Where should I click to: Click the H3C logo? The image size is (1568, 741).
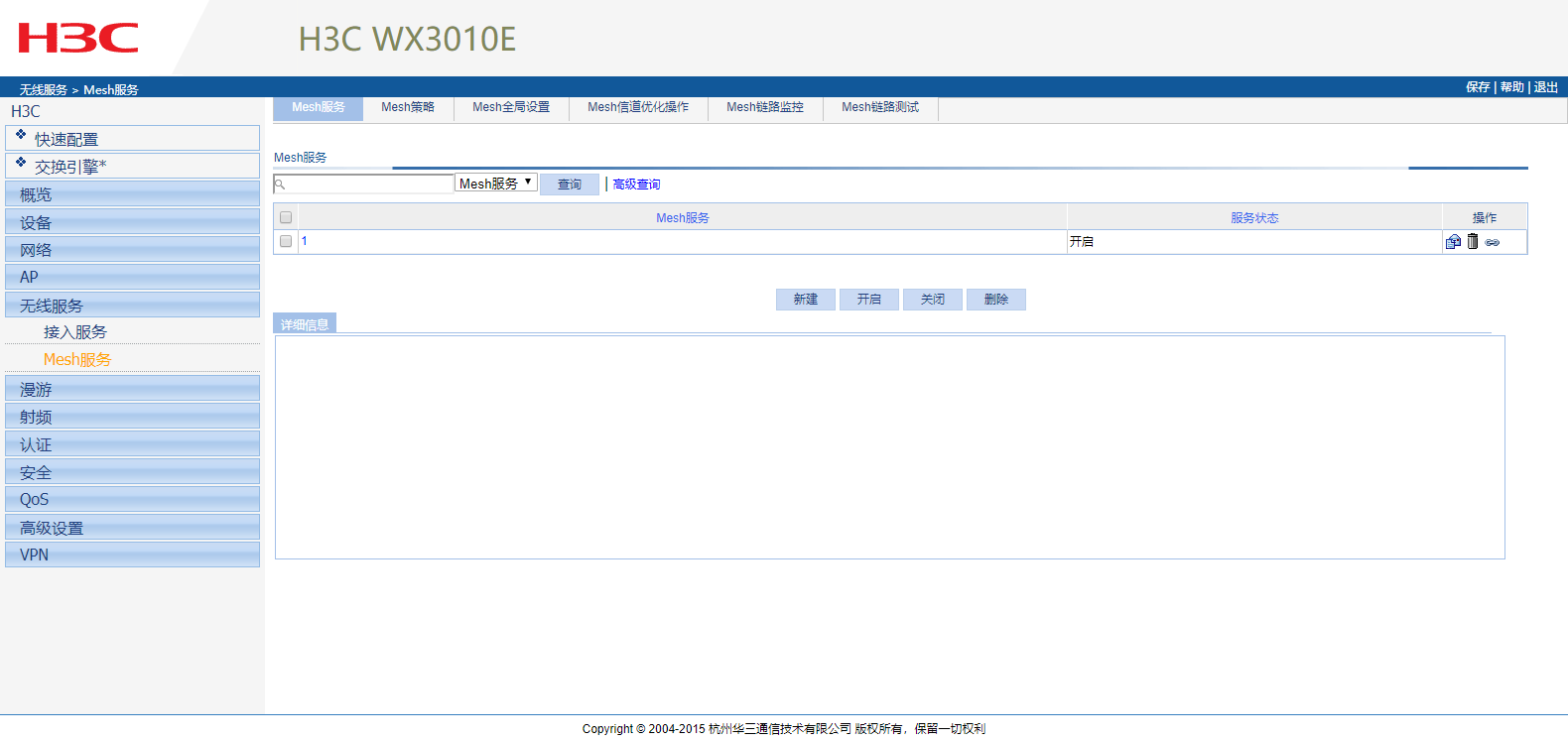(x=78, y=38)
